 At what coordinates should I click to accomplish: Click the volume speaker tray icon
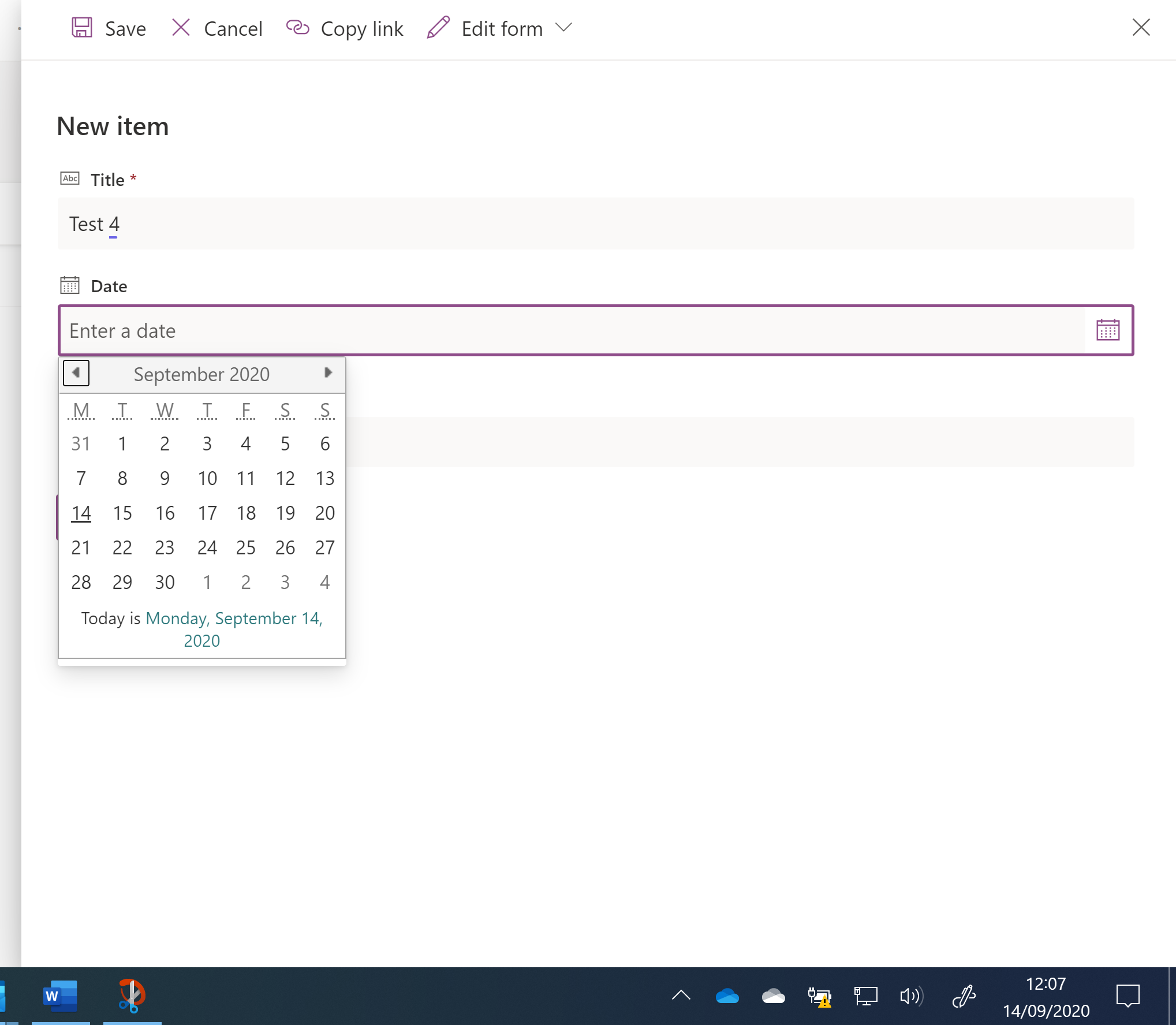click(911, 996)
